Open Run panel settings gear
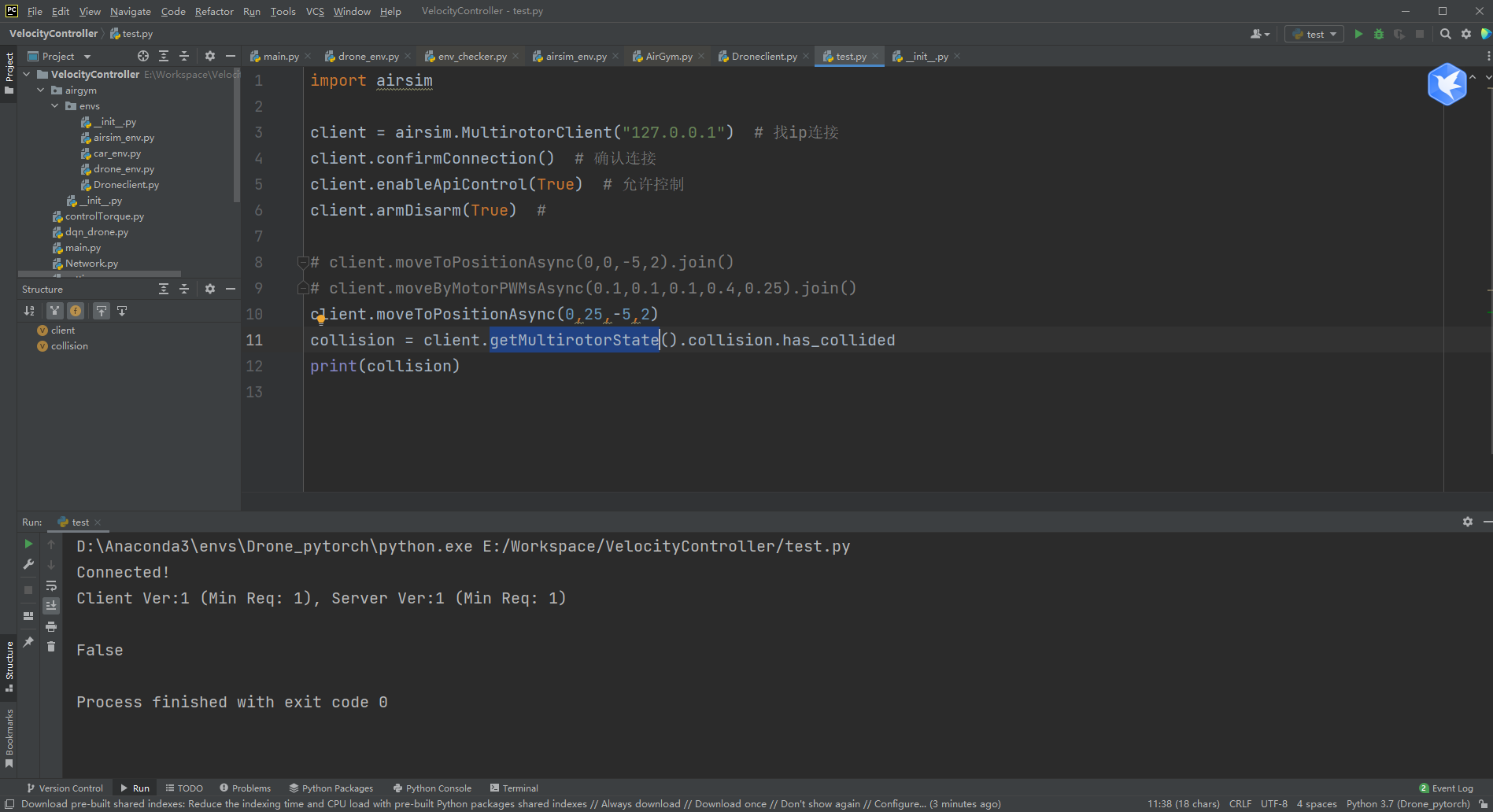 click(x=1468, y=522)
